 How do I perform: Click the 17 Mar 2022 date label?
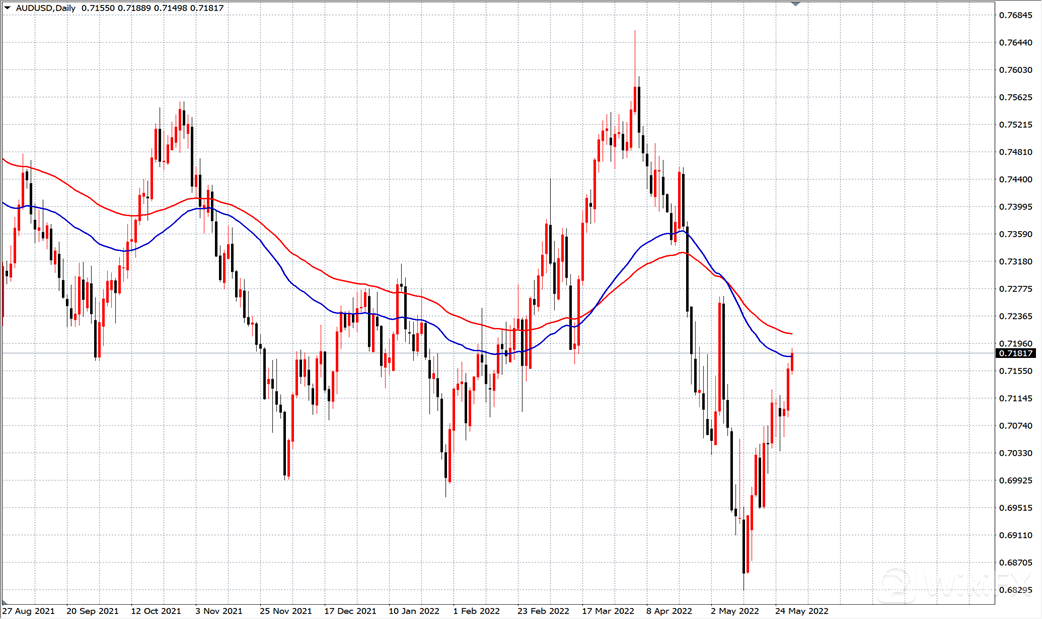point(608,609)
